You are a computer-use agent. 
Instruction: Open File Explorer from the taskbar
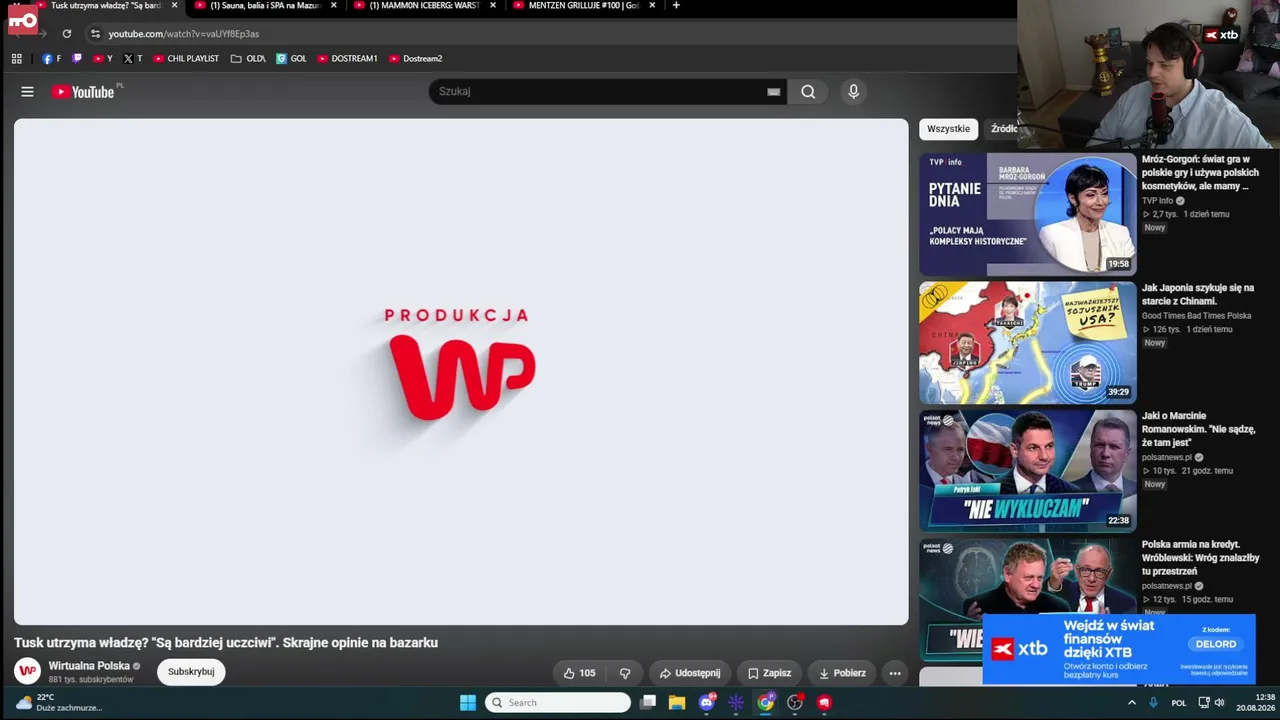pyautogui.click(x=677, y=703)
